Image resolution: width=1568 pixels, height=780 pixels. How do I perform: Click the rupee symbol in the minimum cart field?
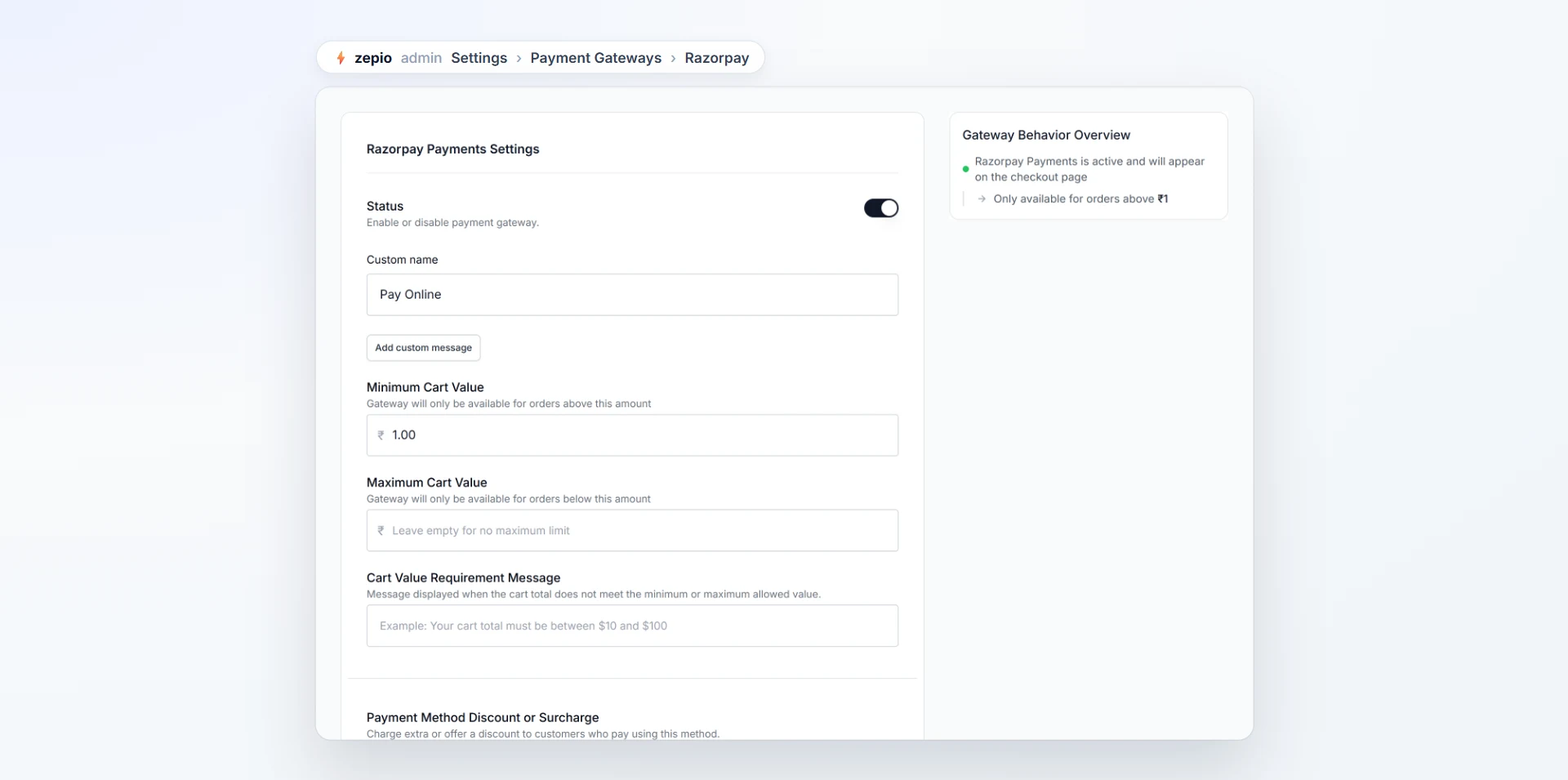(381, 435)
